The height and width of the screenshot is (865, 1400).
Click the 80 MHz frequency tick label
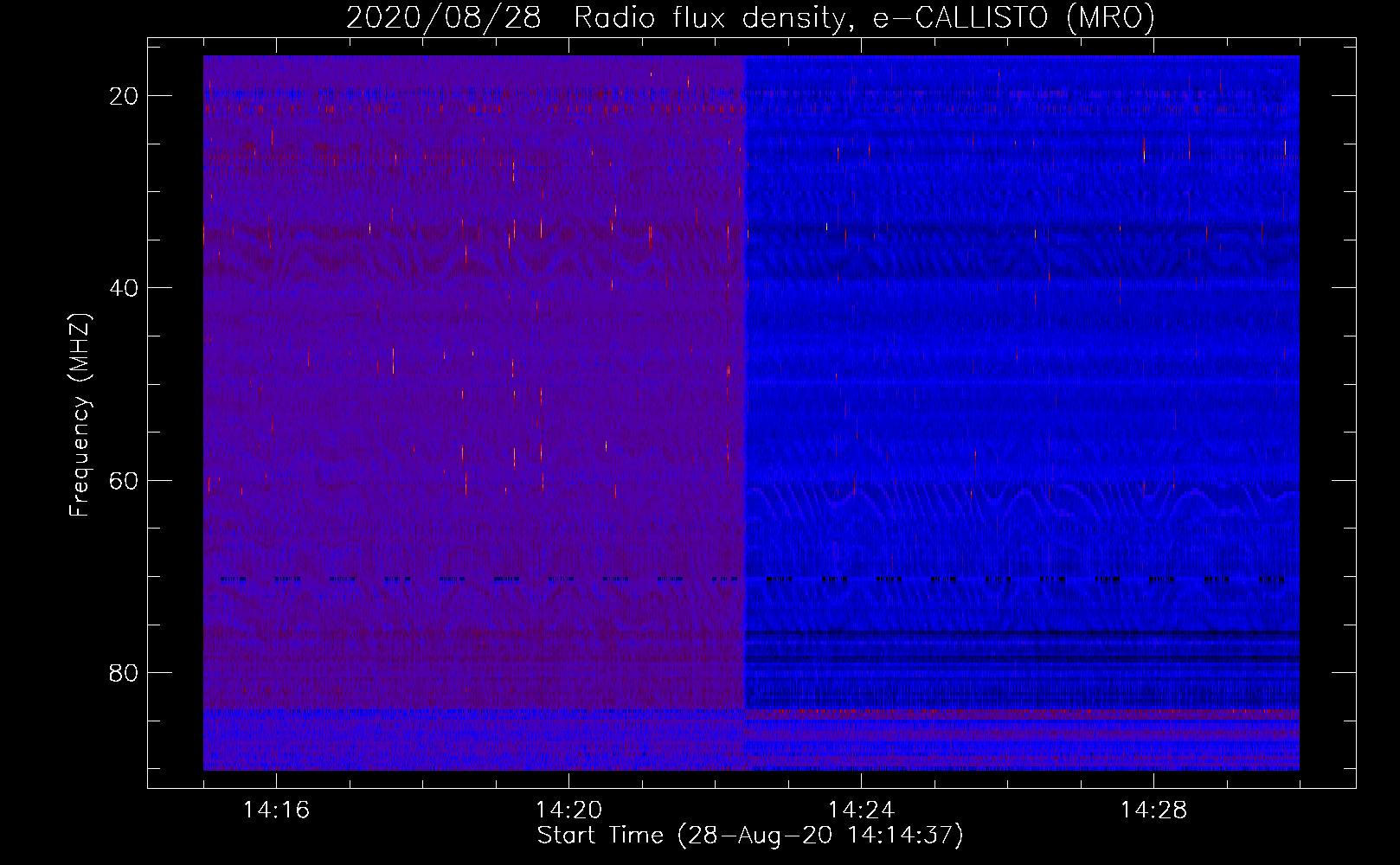tap(124, 673)
